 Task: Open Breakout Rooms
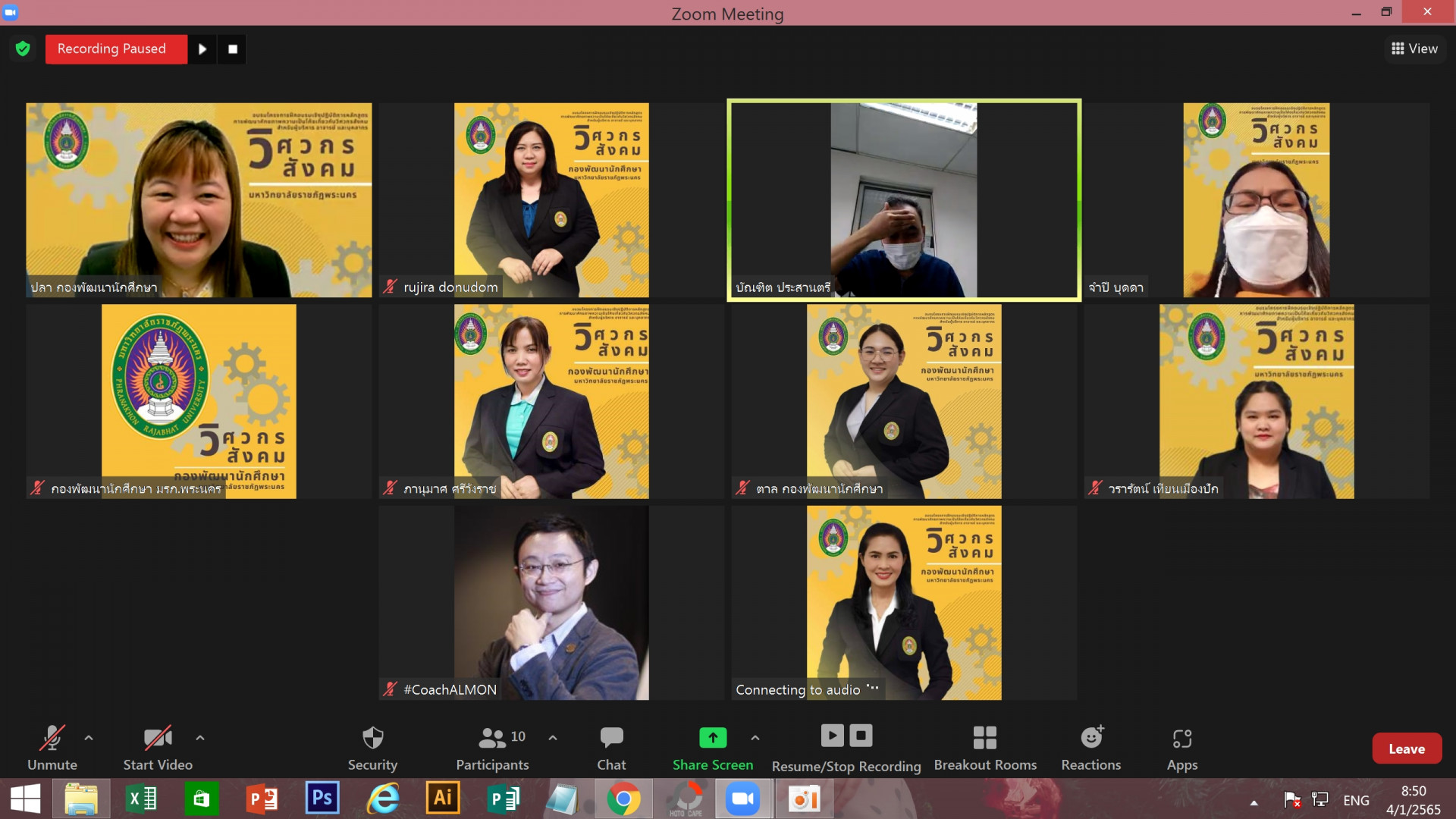click(985, 748)
